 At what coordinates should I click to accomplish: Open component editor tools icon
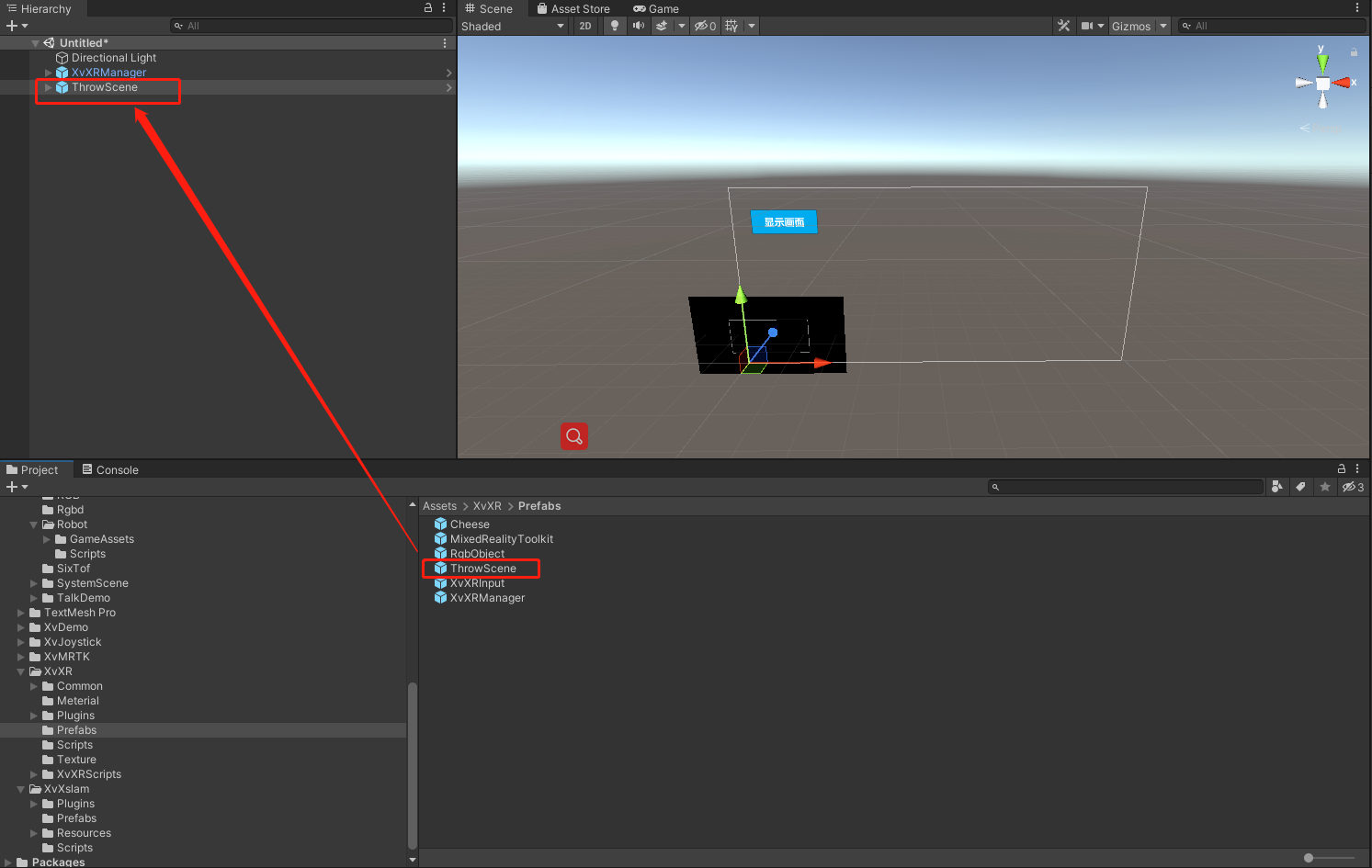[1064, 26]
